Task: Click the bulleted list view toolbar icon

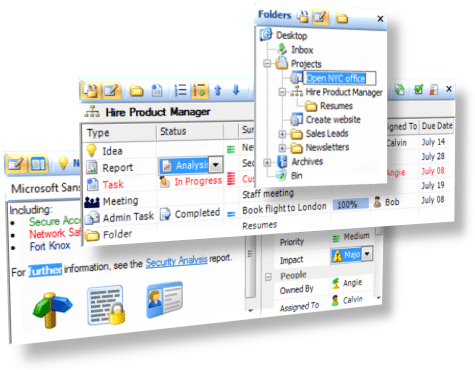Action: 180,90
